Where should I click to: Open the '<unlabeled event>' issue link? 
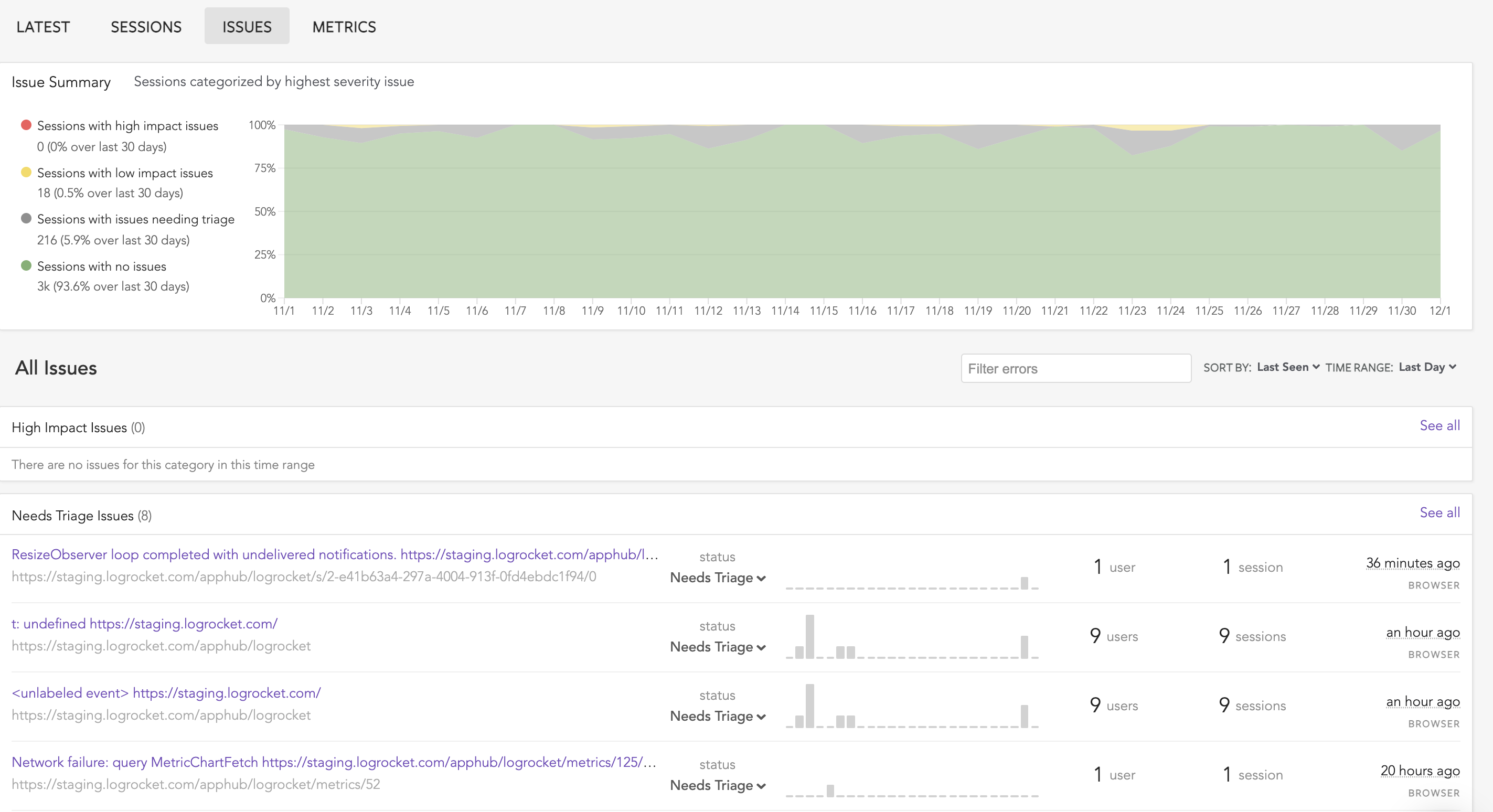[x=166, y=692]
